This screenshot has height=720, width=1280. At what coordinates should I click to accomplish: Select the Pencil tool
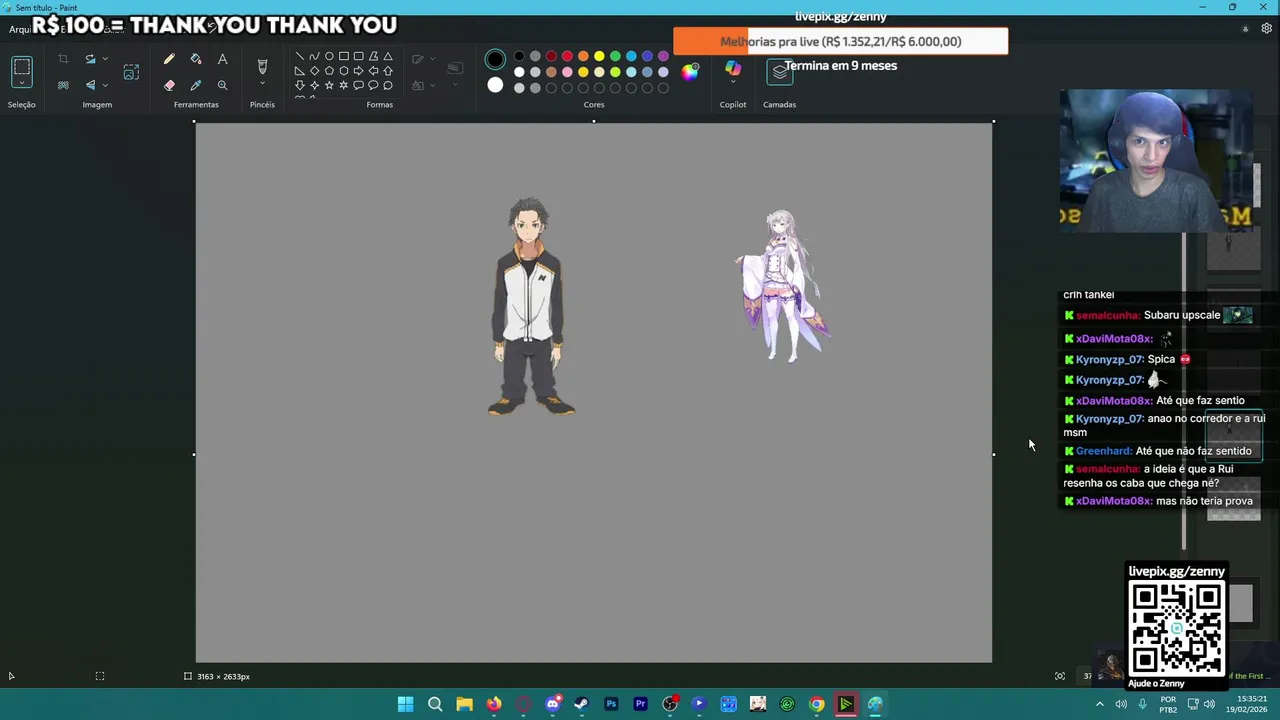pos(169,59)
